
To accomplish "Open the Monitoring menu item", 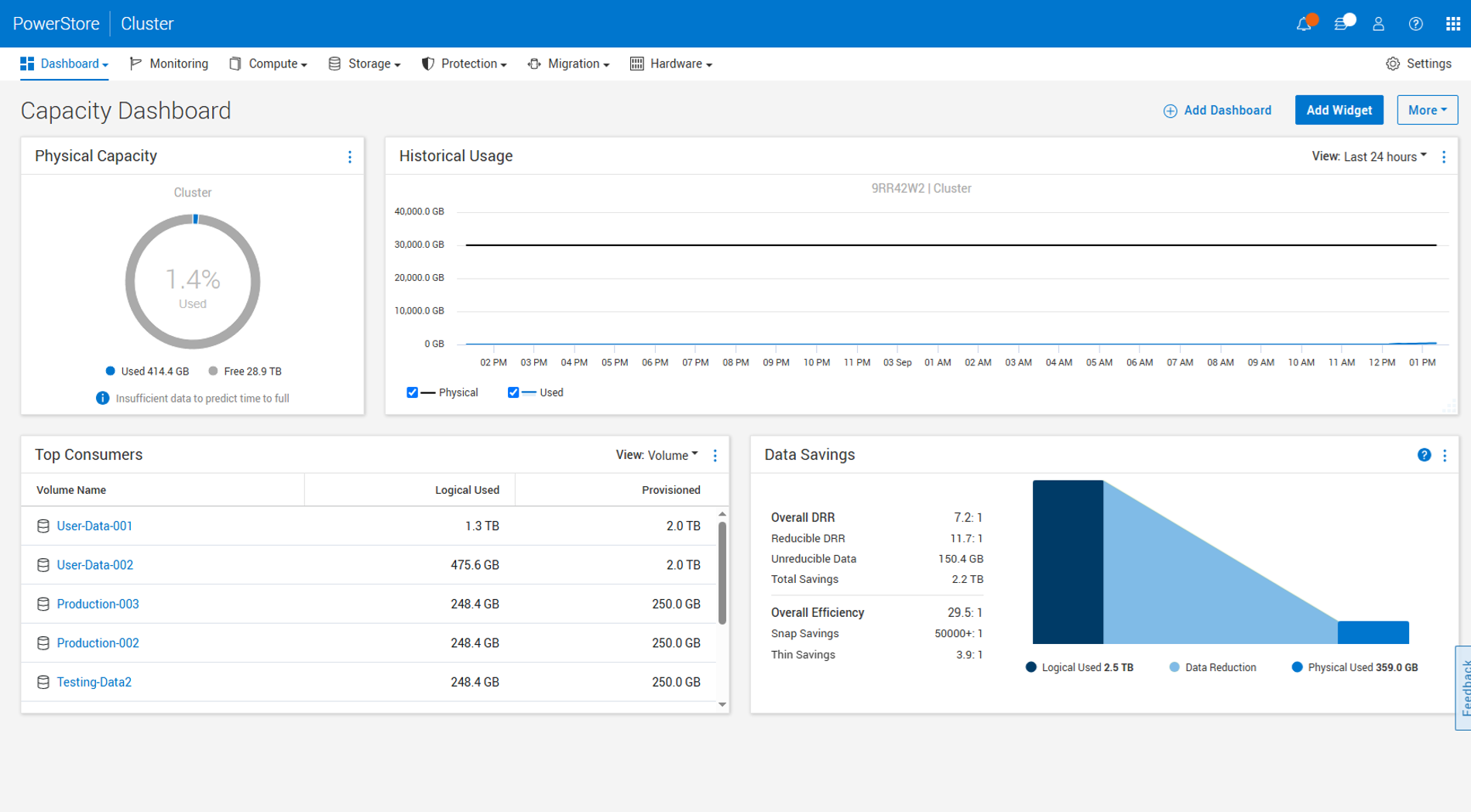I will pyautogui.click(x=169, y=63).
